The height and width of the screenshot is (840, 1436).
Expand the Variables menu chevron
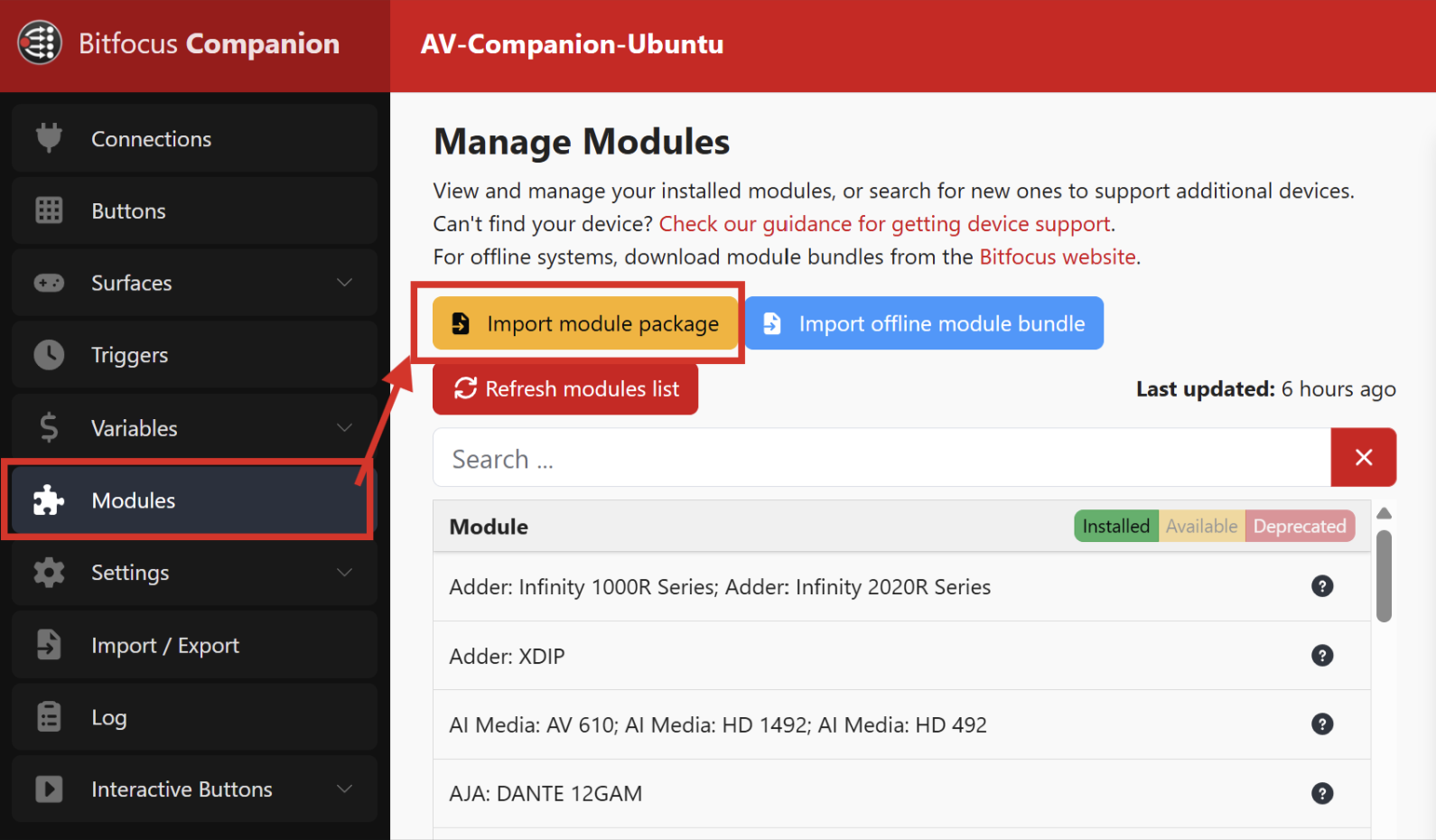coord(345,427)
